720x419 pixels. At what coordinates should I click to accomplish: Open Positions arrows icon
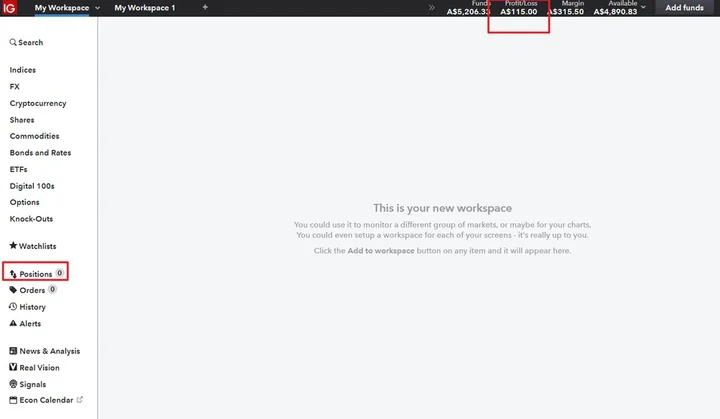pyautogui.click(x=13, y=273)
